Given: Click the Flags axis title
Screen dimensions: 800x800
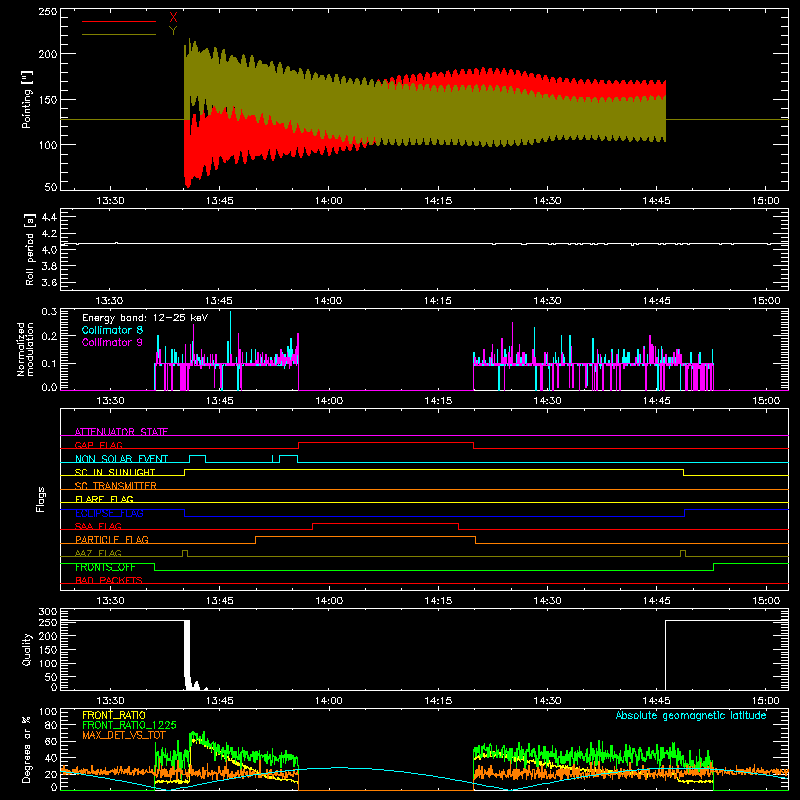Looking at the screenshot, I should (41, 499).
